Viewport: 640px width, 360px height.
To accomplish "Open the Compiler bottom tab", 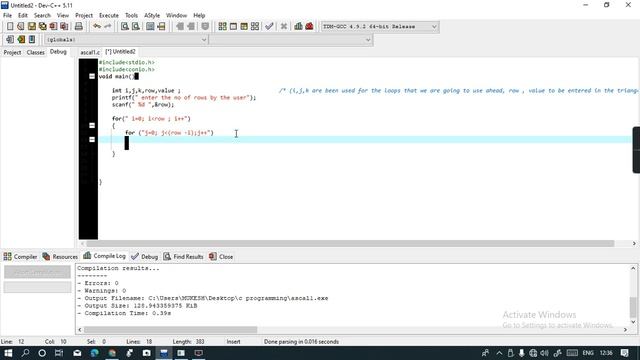I will [20, 257].
